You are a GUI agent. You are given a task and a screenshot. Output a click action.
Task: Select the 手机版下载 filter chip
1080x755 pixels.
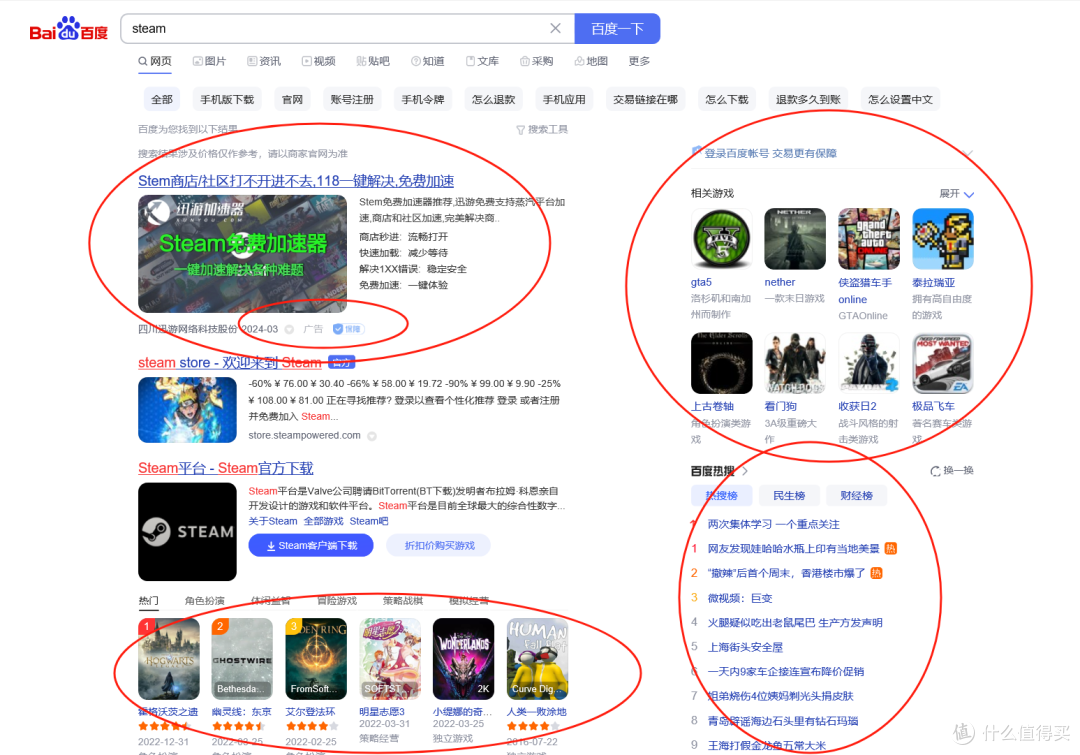(227, 99)
